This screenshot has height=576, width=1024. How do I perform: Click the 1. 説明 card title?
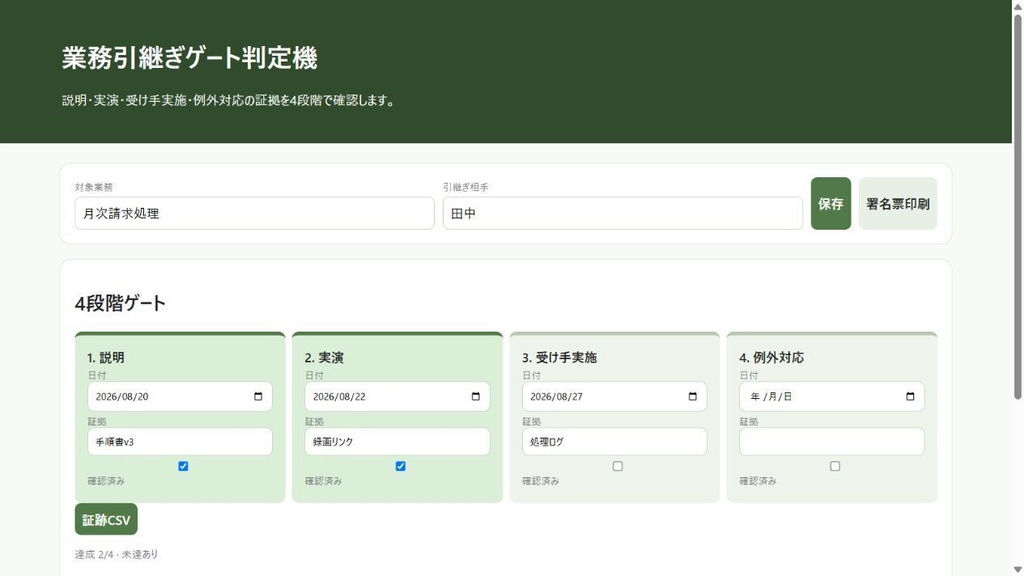(106, 358)
